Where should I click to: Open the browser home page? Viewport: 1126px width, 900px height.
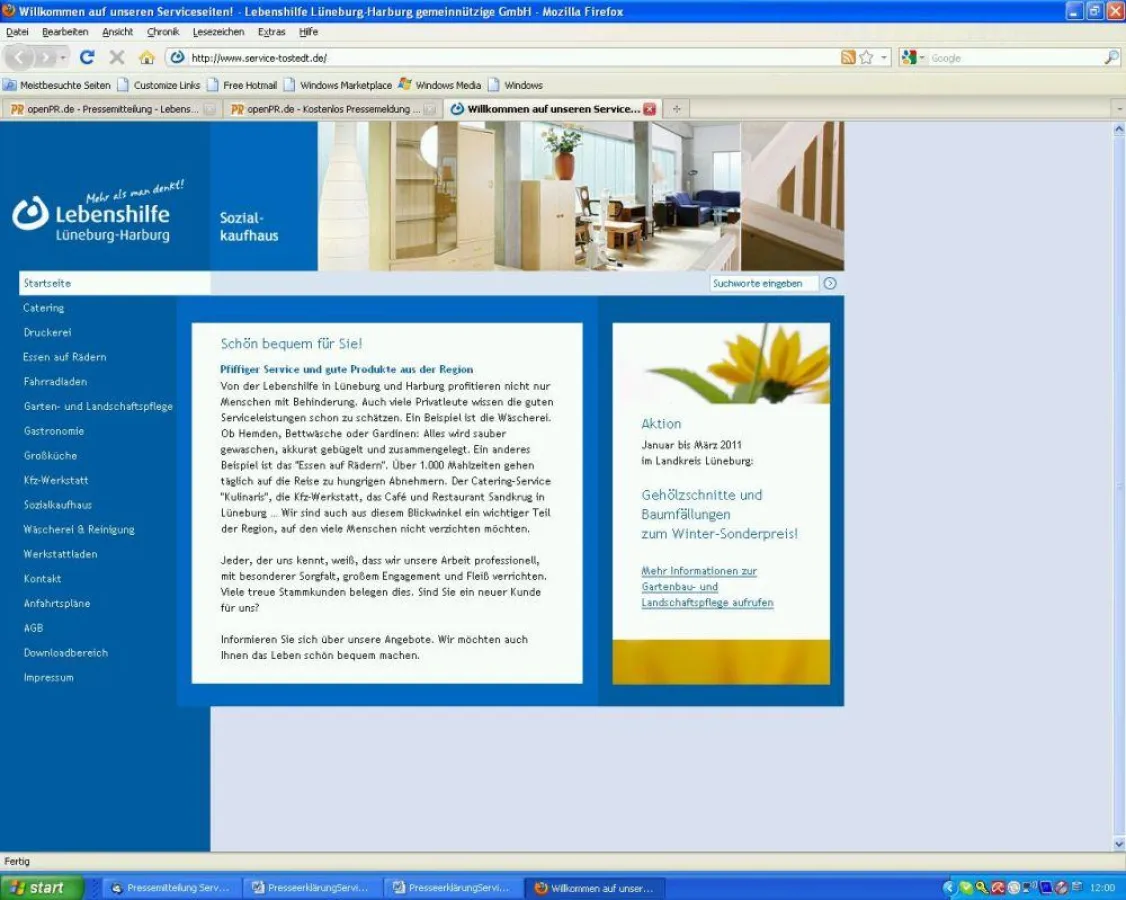coord(145,57)
